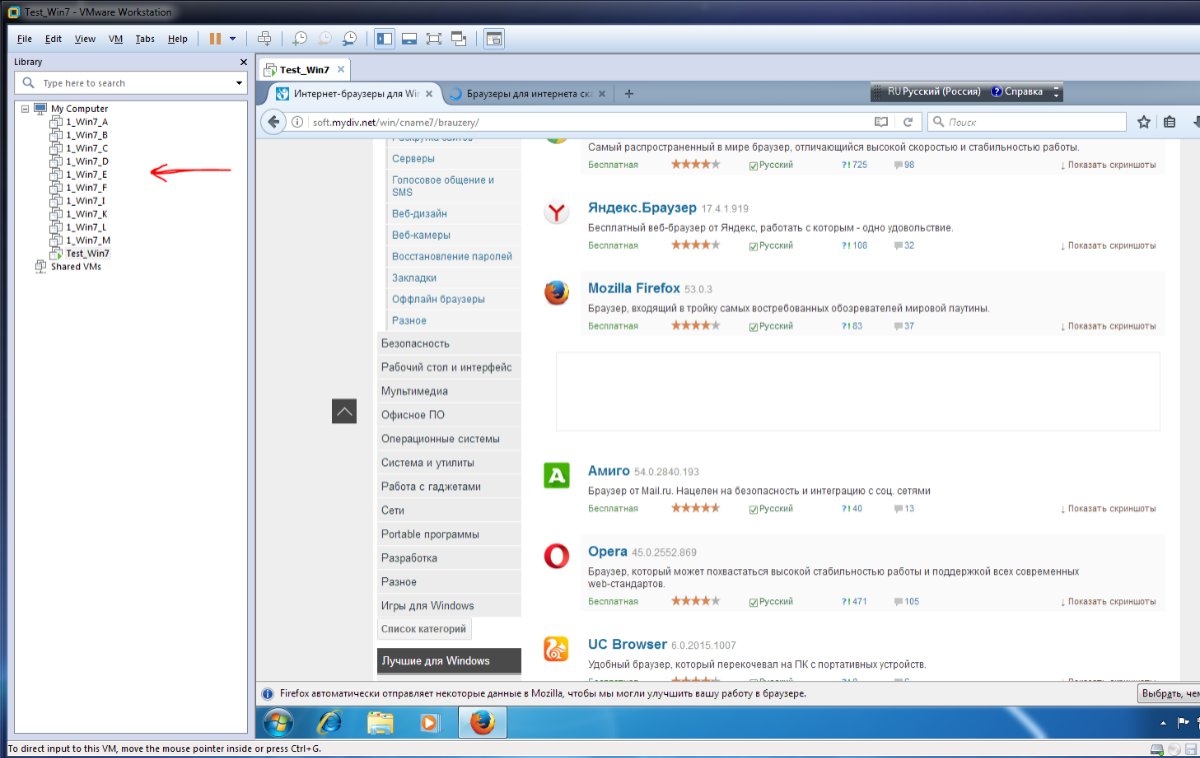Select 1_Win7_E in the Library tree
This screenshot has height=758, width=1200.
(x=86, y=174)
